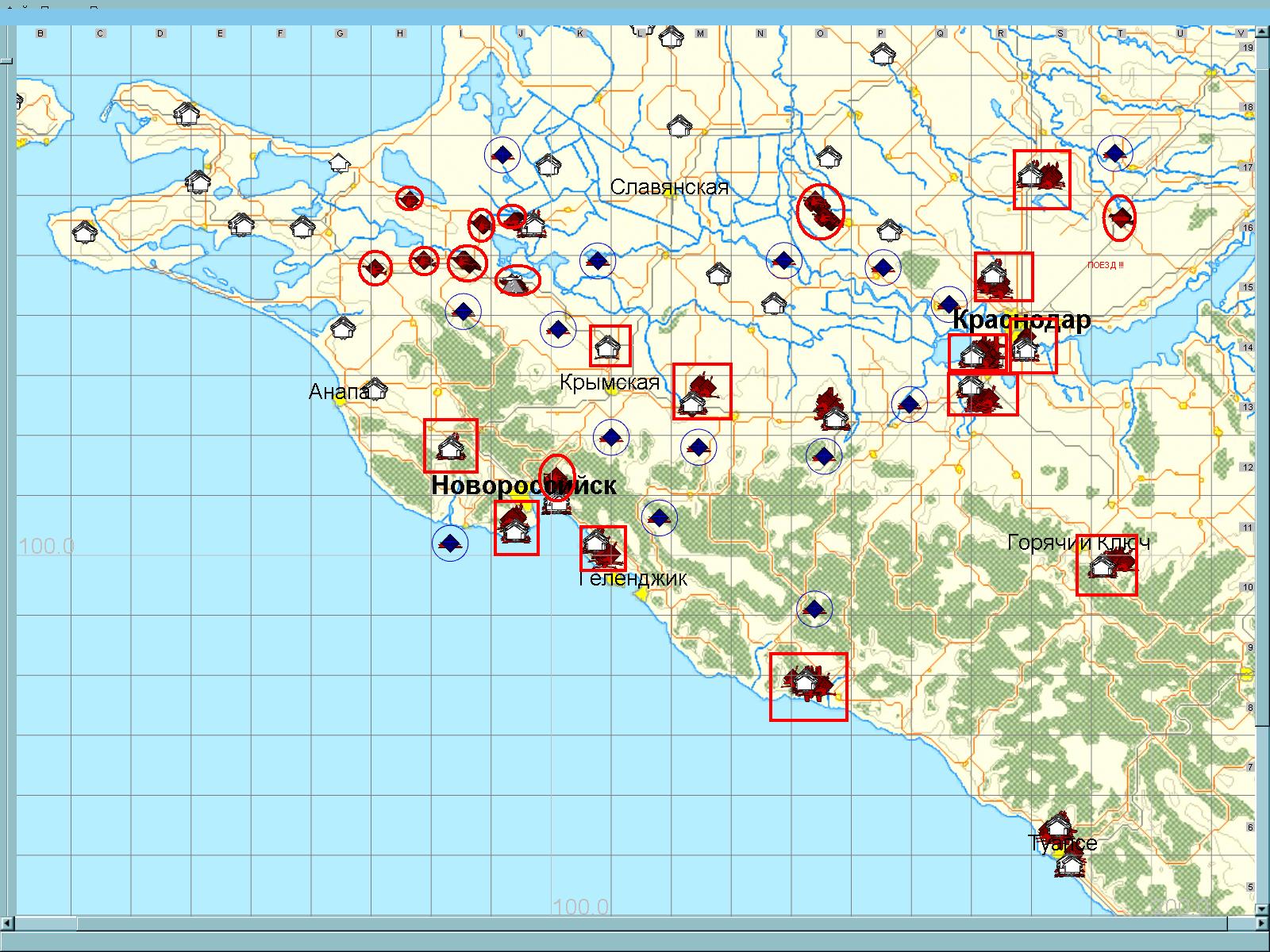1270x952 pixels.
Task: Click the red-boxed house marker at Горячий Ключ
Action: (x=1106, y=566)
